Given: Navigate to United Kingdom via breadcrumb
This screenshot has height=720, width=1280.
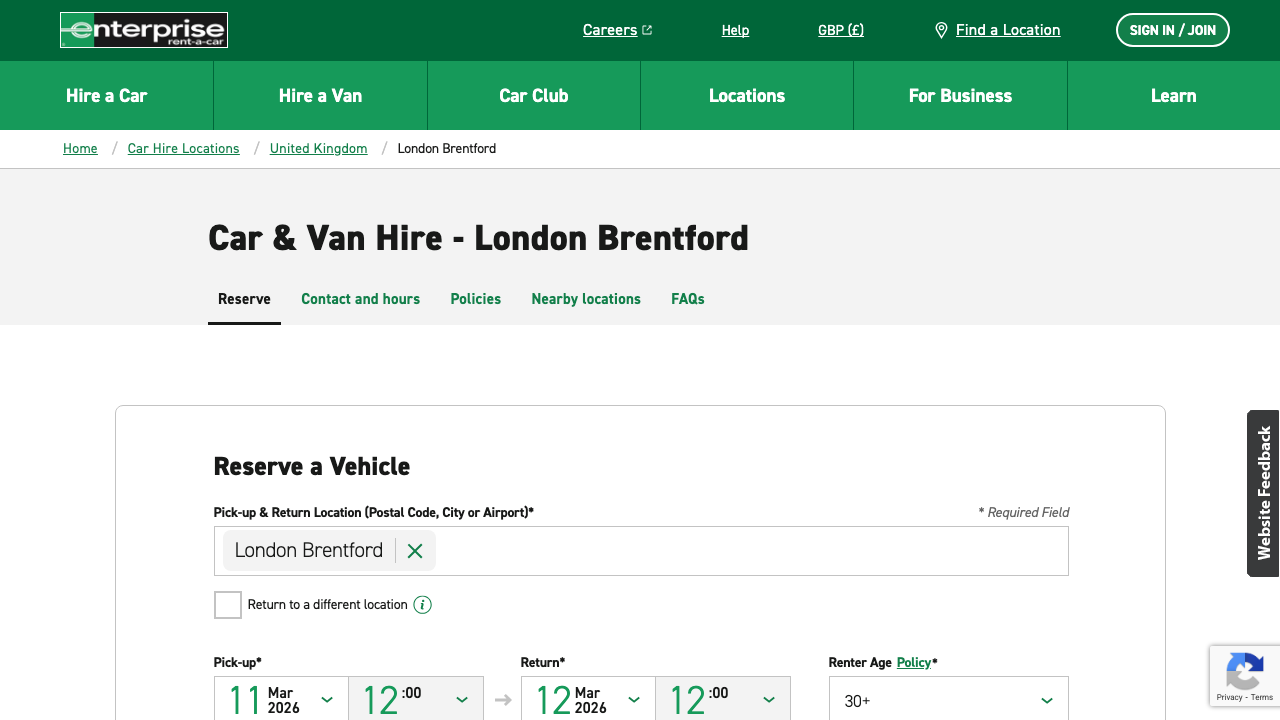Looking at the screenshot, I should point(318,148).
